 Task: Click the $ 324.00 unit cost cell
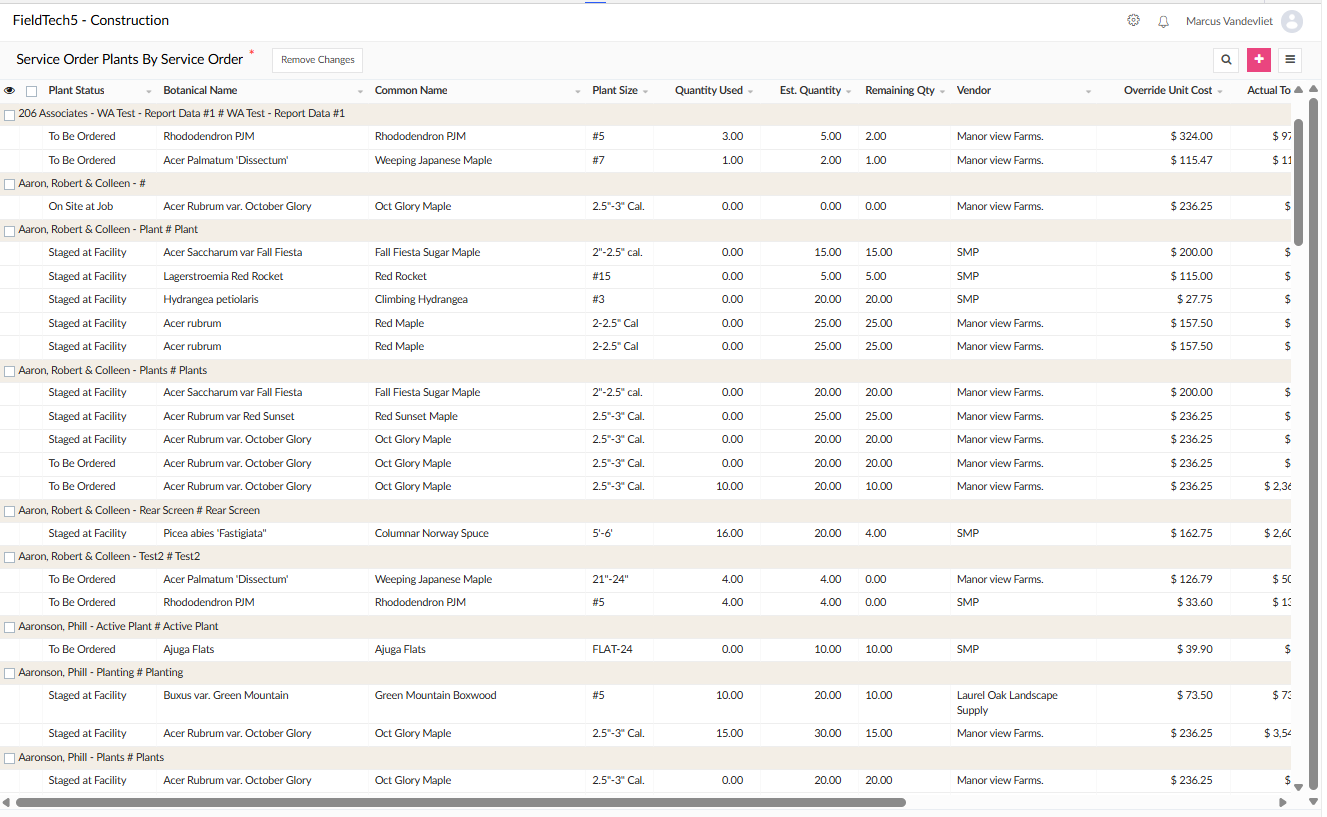pyautogui.click(x=1191, y=137)
